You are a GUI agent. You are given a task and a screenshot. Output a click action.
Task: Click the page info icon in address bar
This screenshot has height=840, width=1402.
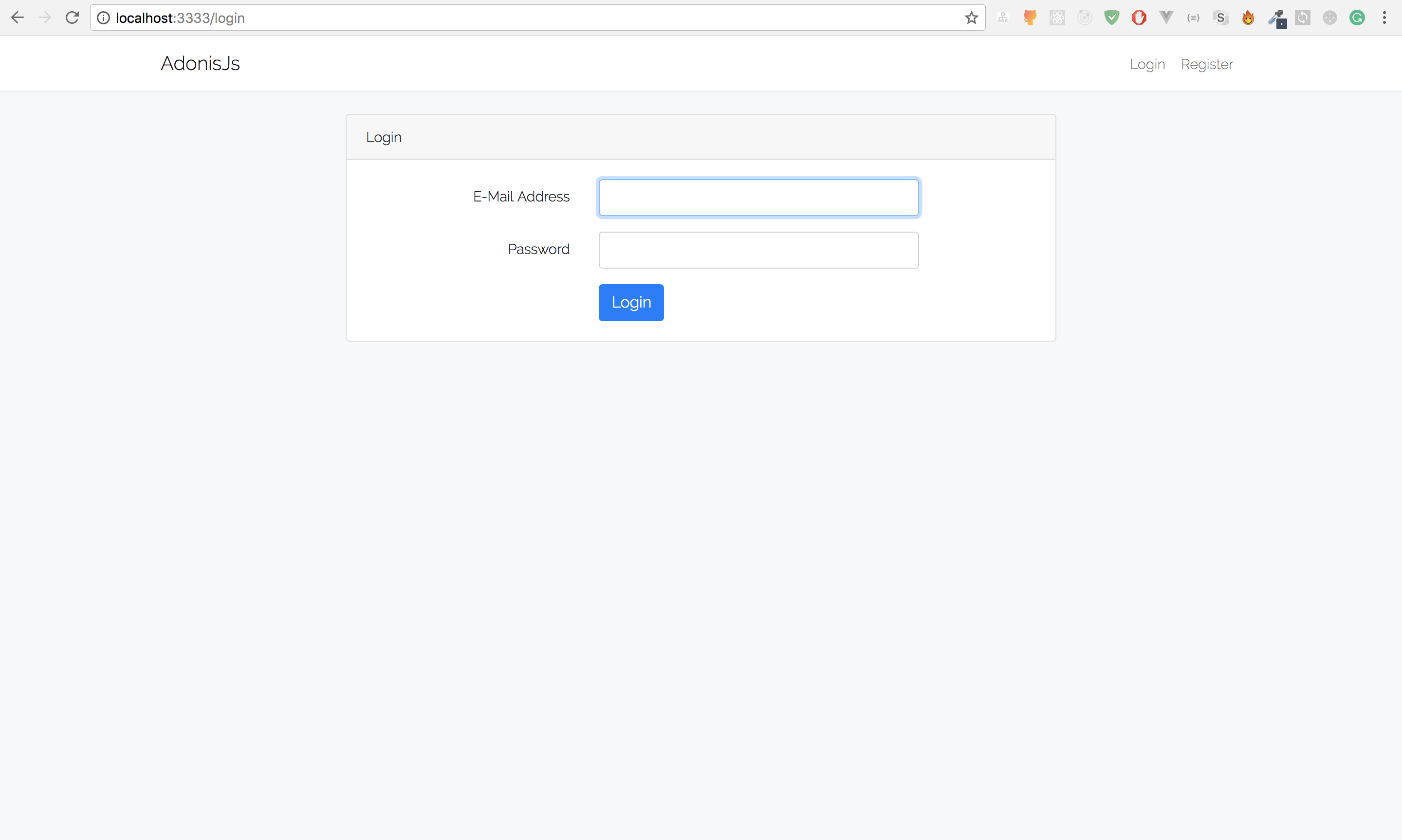click(103, 18)
